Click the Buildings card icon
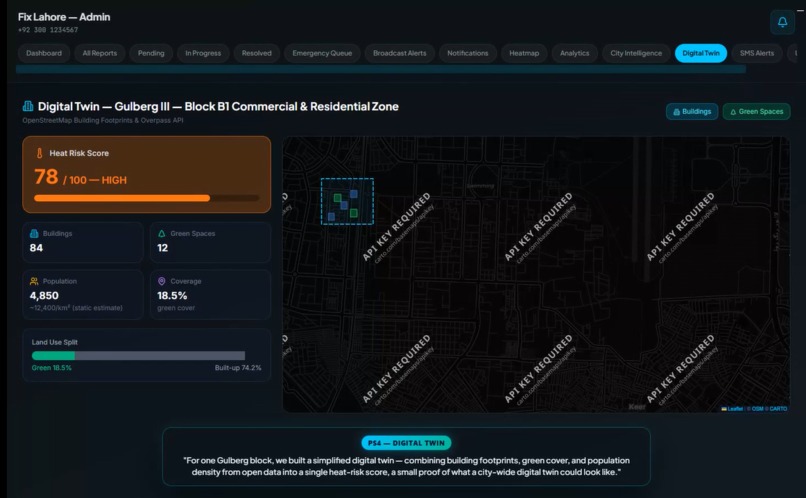 coord(34,233)
